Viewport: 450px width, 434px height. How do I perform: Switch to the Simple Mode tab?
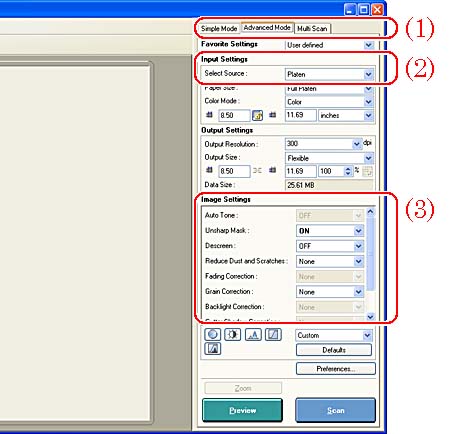(x=219, y=29)
